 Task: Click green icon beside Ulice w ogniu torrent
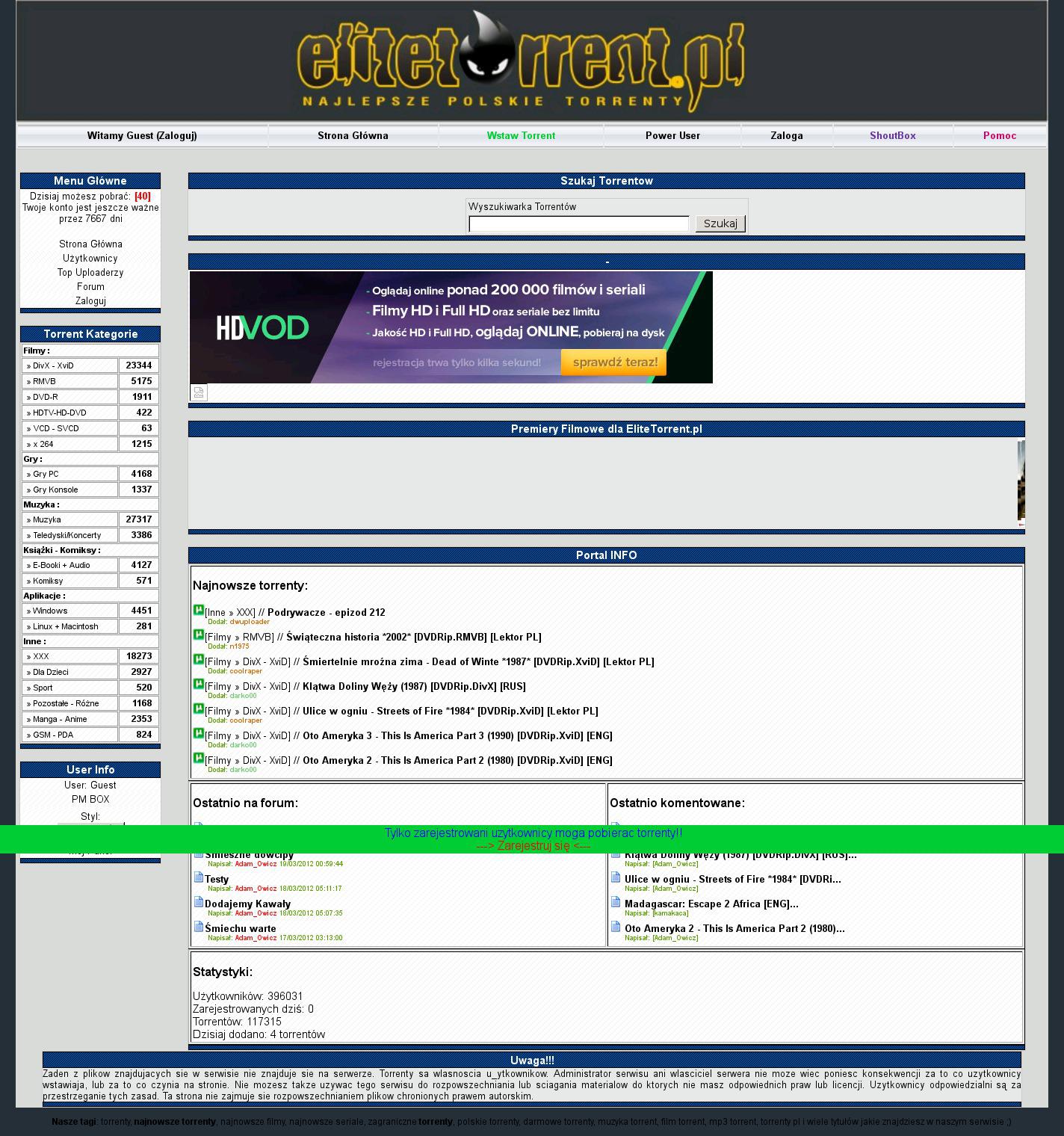coord(198,709)
